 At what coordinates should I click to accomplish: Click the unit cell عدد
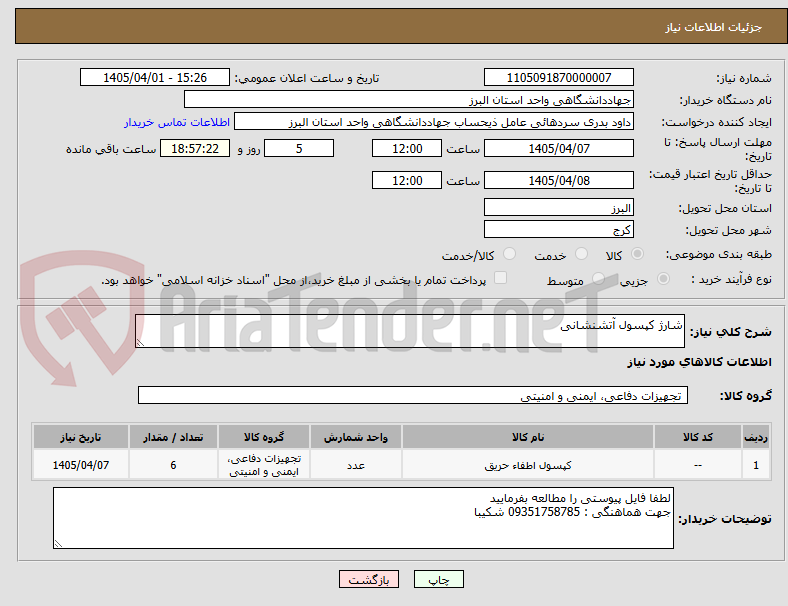[x=356, y=465]
